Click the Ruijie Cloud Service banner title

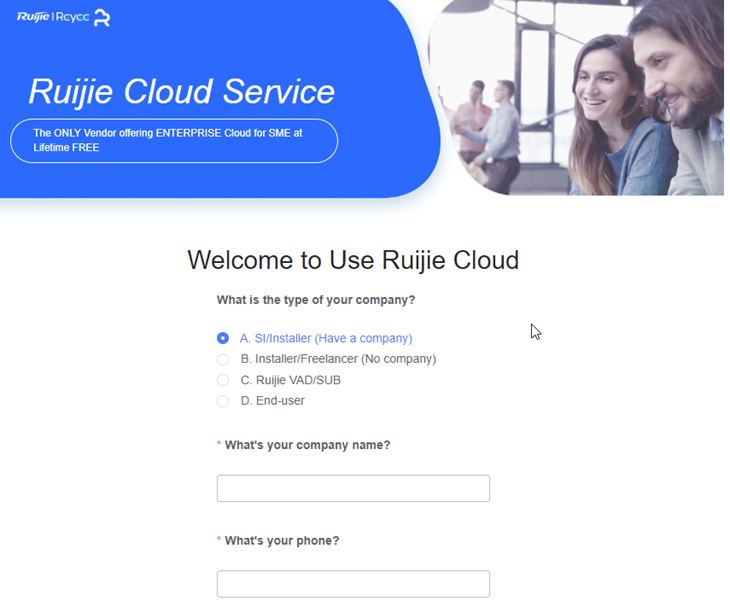coord(182,91)
